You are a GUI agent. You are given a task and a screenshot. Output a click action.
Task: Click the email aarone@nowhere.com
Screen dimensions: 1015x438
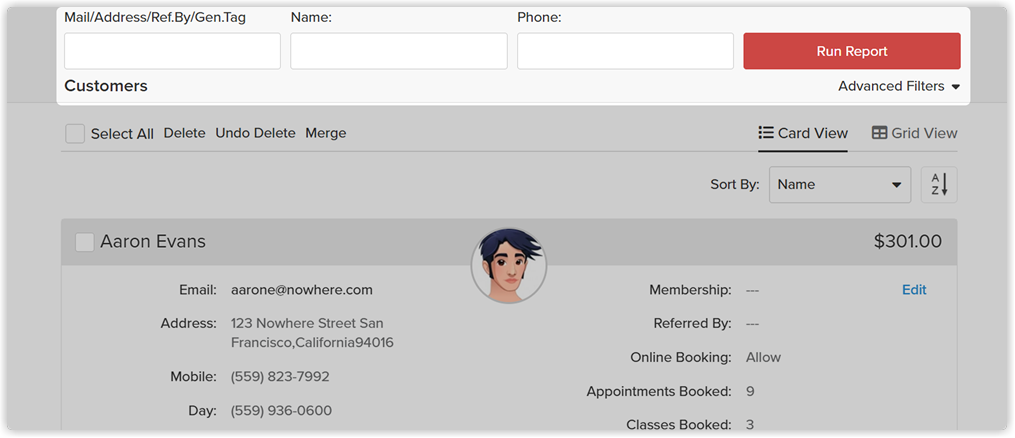(x=302, y=290)
